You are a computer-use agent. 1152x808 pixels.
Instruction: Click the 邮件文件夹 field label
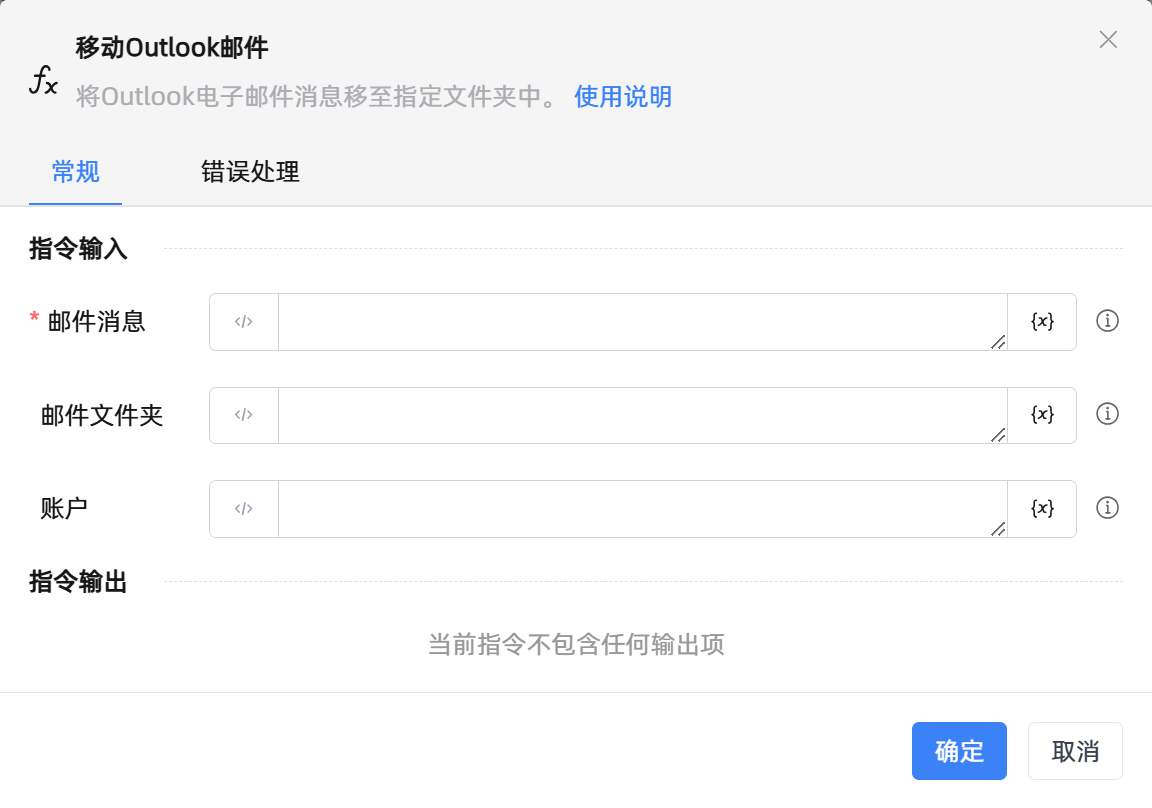pos(102,415)
